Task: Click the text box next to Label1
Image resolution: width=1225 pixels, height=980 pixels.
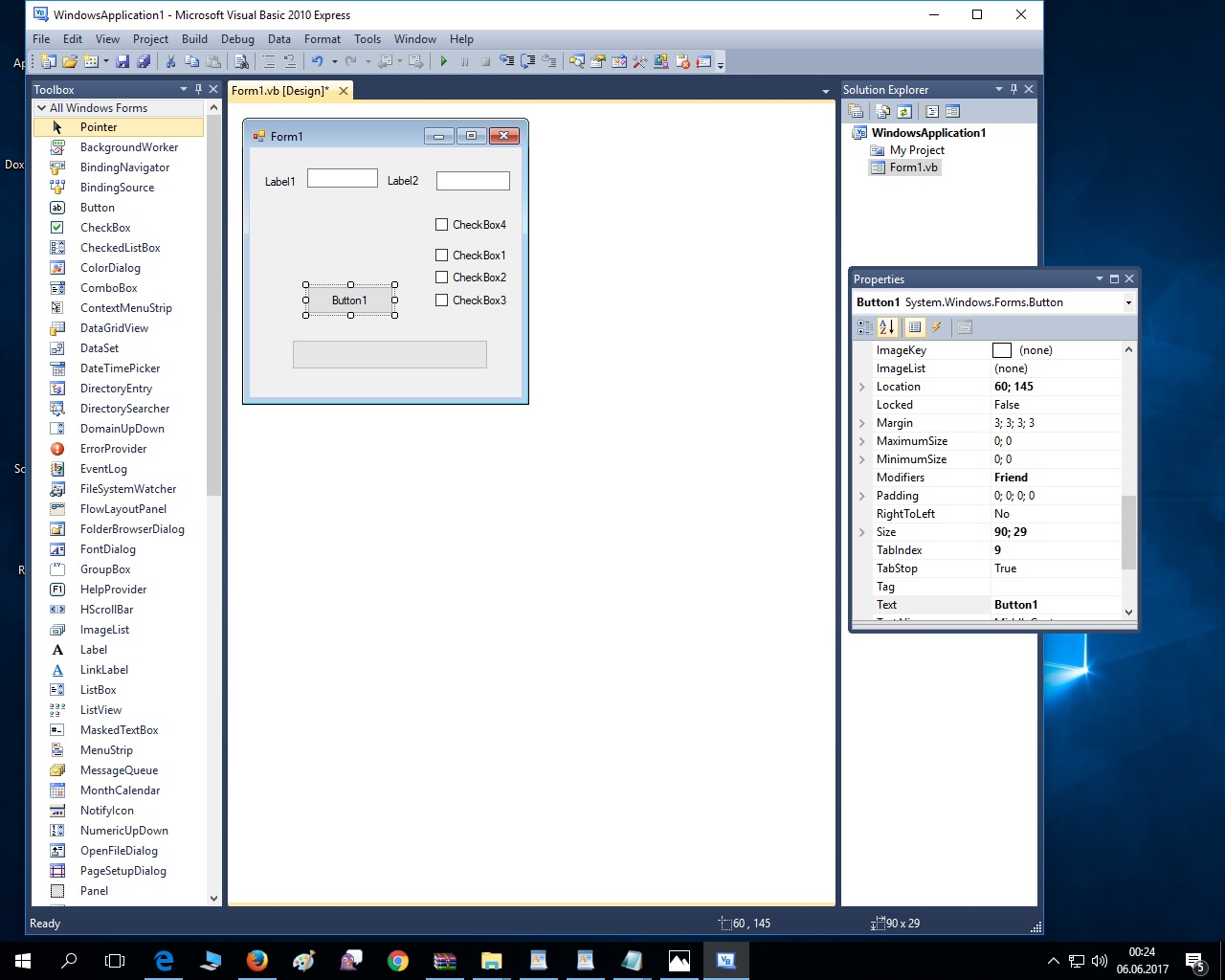Action: [x=343, y=178]
